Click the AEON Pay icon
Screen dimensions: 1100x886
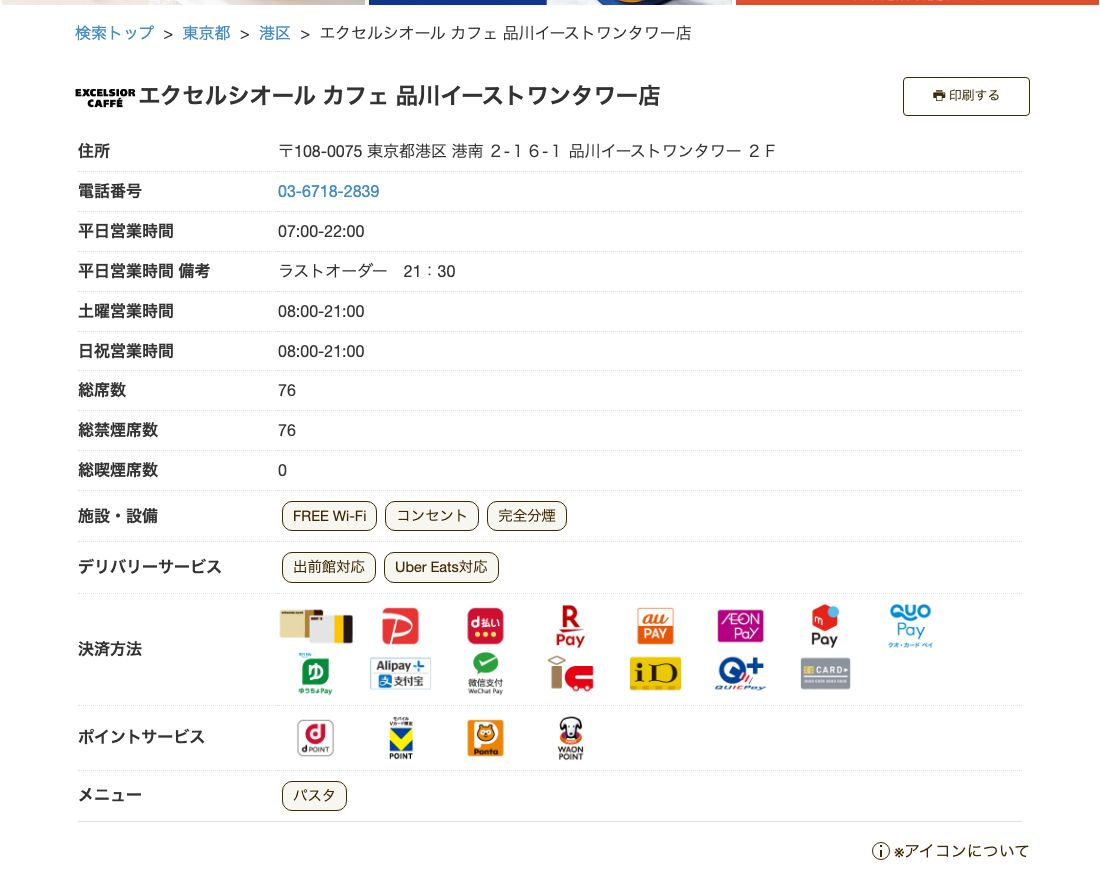740,626
